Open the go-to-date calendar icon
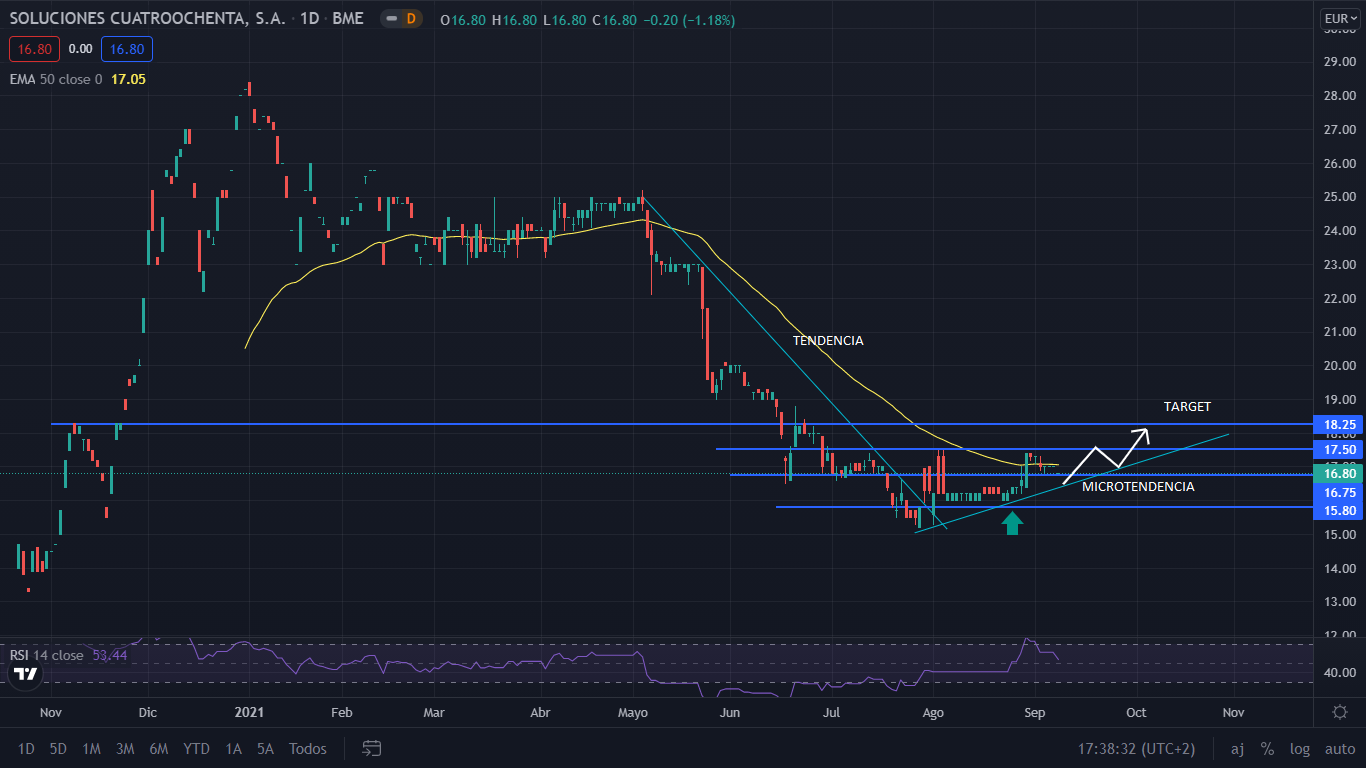The width and height of the screenshot is (1366, 768). point(372,748)
